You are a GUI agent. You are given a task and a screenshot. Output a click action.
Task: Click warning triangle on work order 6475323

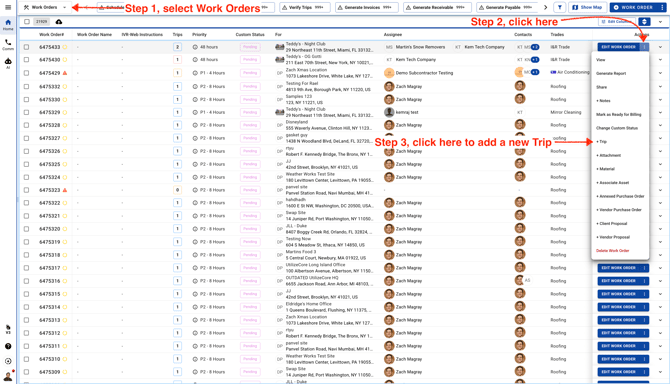(x=65, y=190)
